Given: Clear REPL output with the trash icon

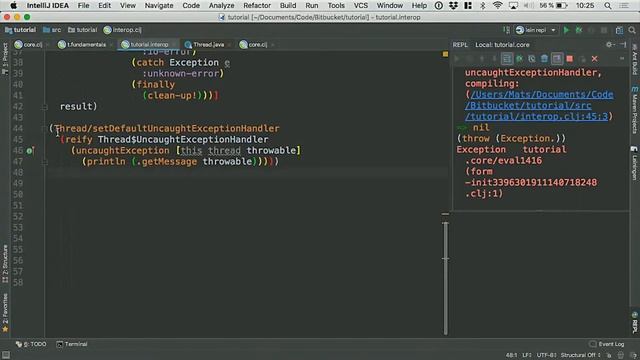Looking at the screenshot, I should click(544, 59).
